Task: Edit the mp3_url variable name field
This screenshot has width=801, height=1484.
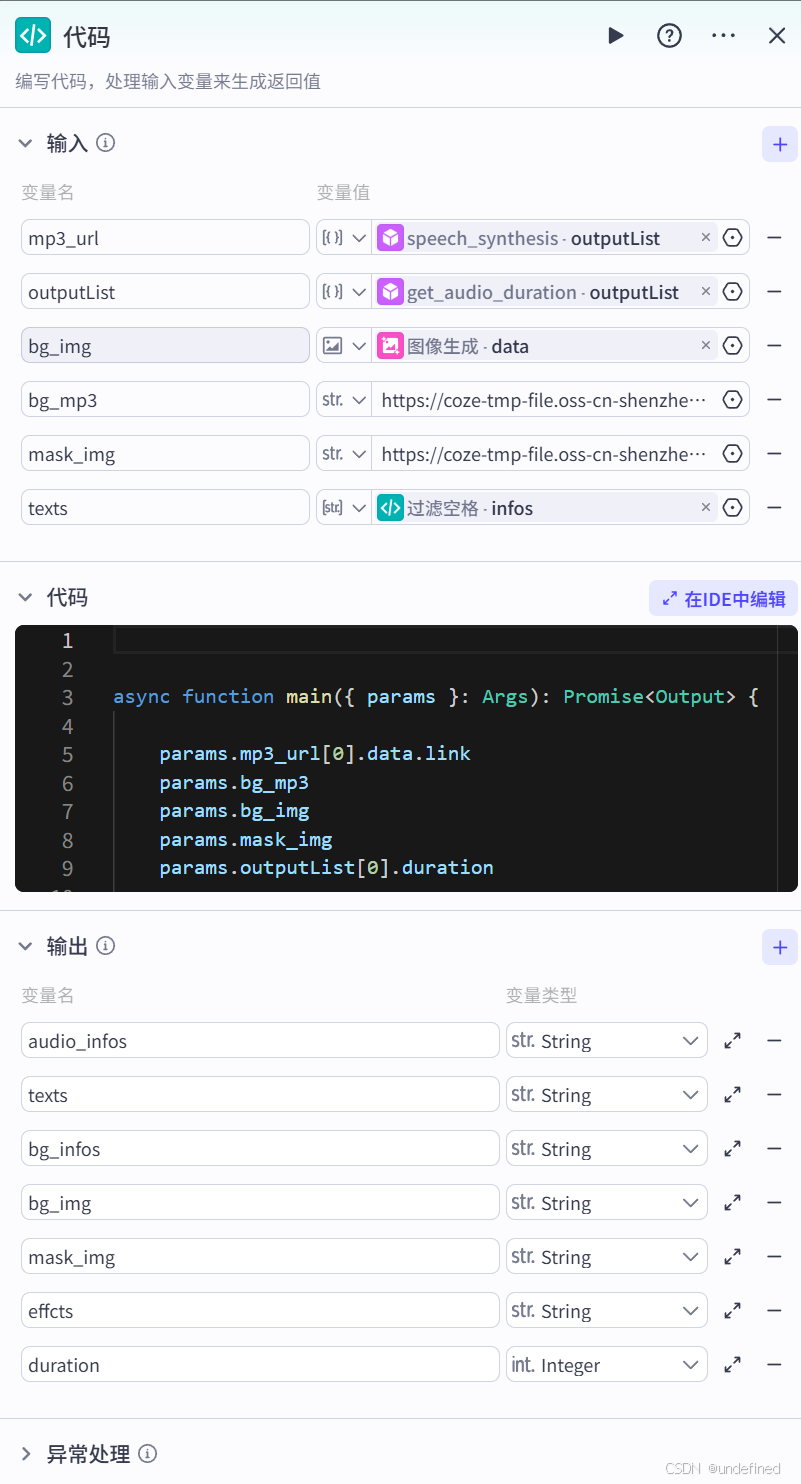Action: click(165, 238)
